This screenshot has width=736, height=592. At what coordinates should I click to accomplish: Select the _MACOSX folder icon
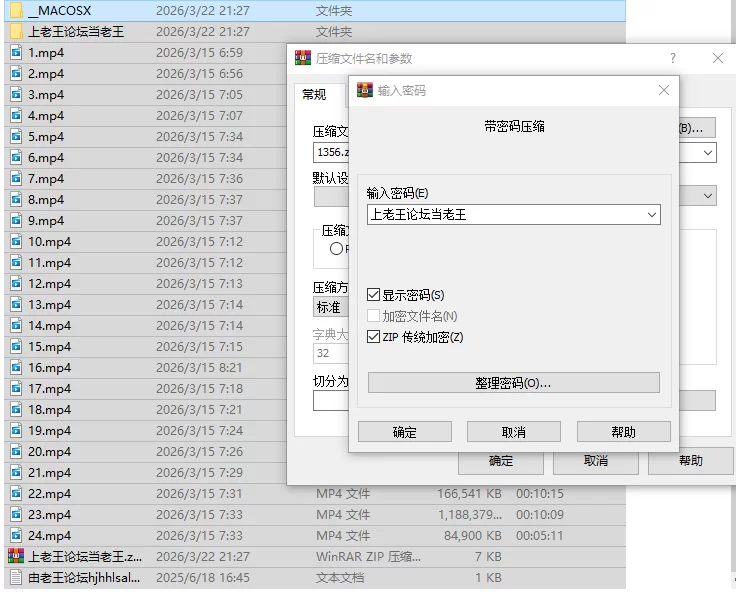point(16,10)
